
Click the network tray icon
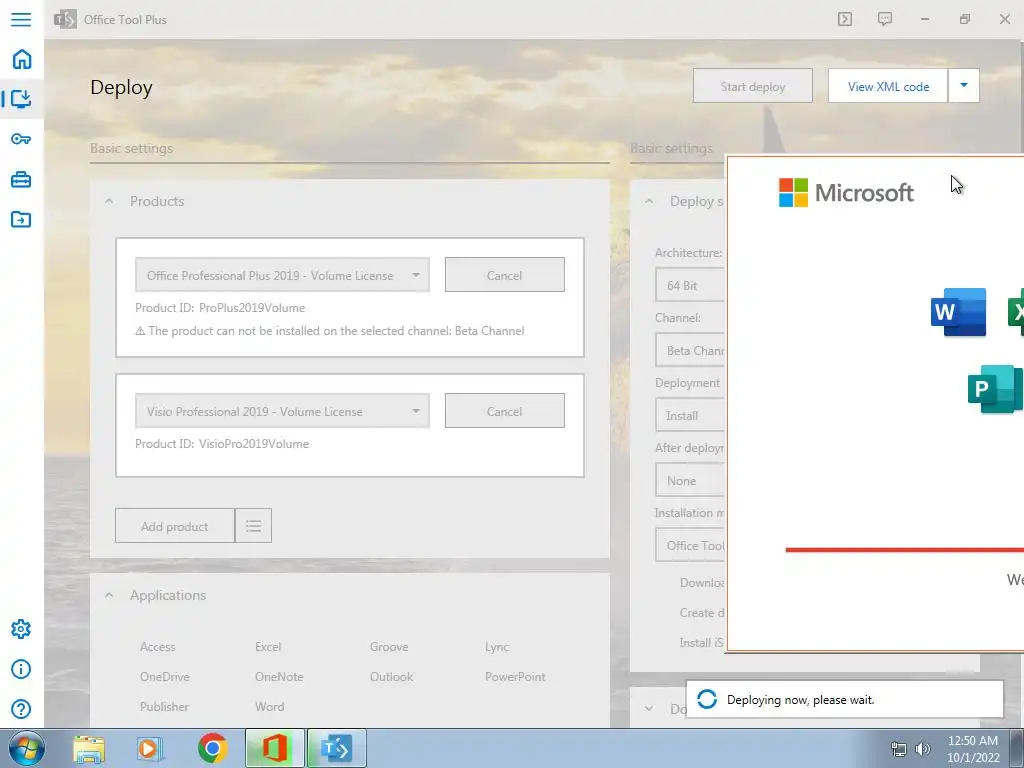point(899,749)
